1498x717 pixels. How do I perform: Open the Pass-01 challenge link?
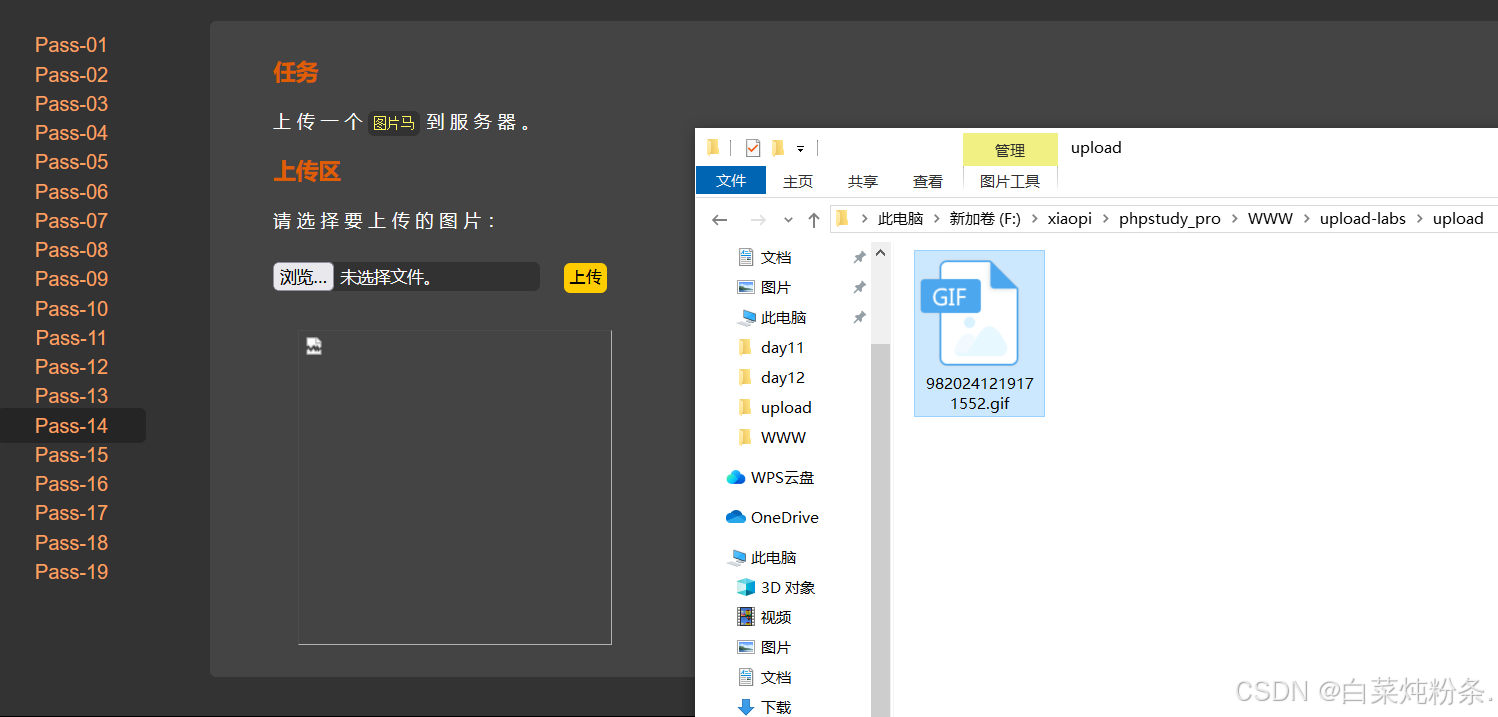pos(71,45)
